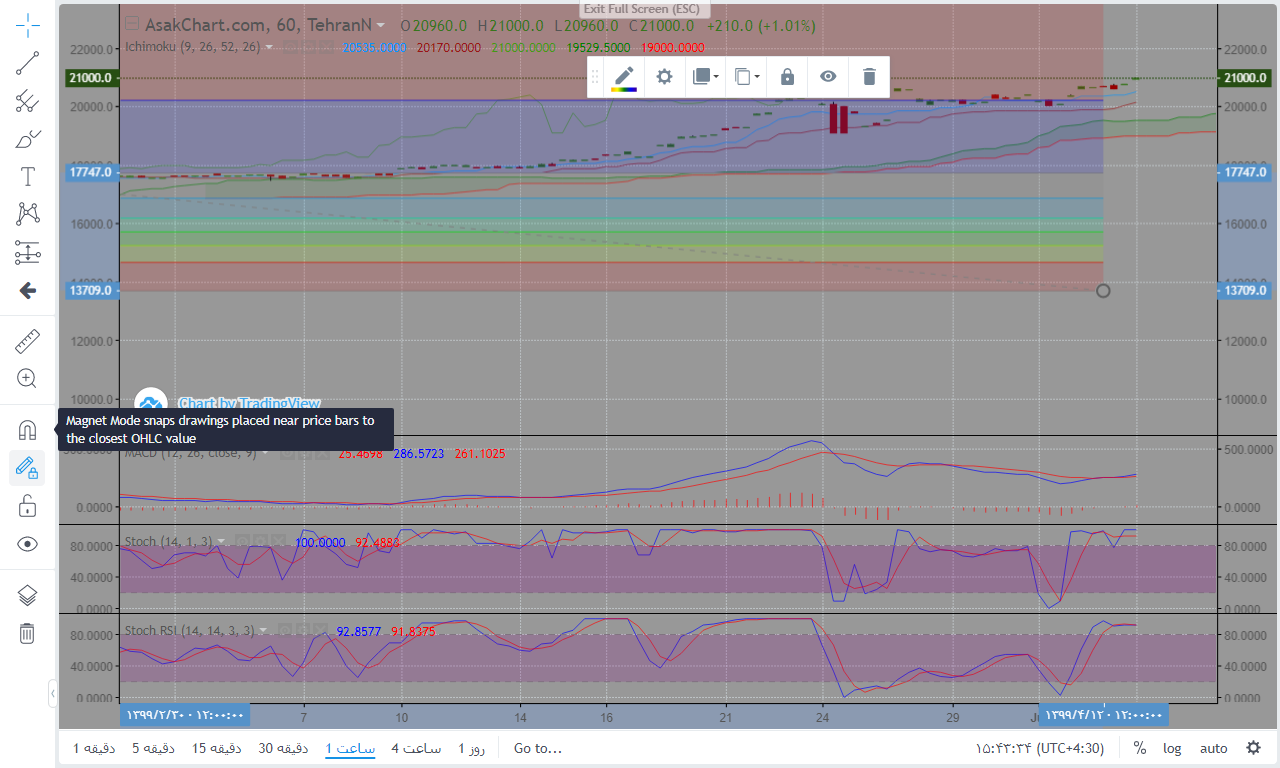The height and width of the screenshot is (768, 1280).
Task: Toggle log scale
Action: (x=1172, y=748)
